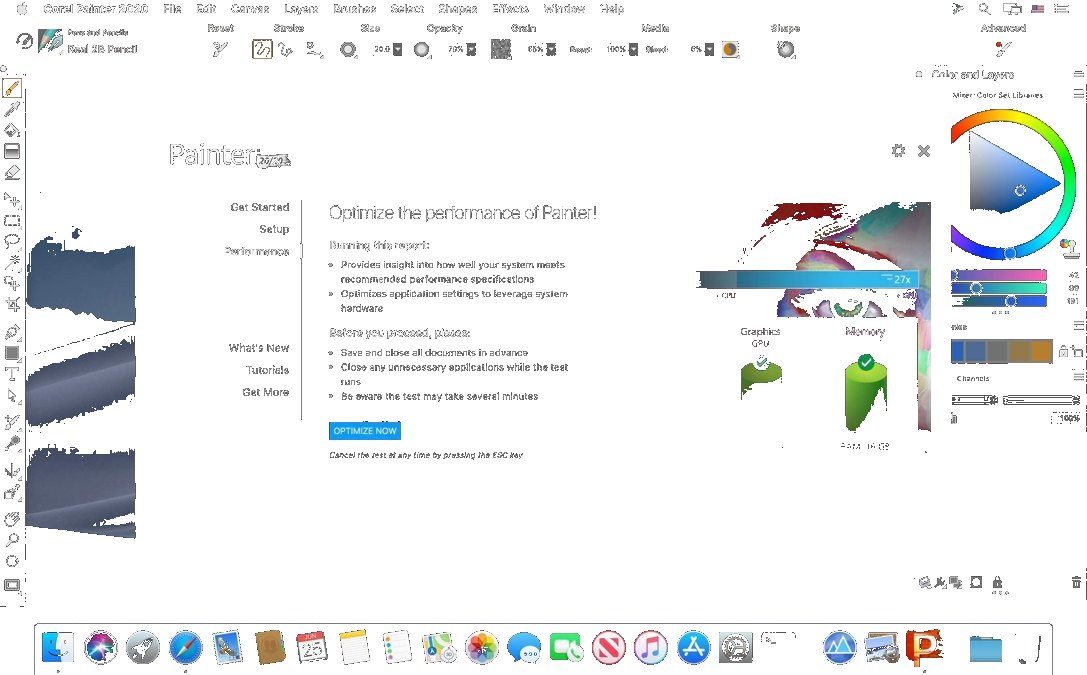This screenshot has width=1087, height=675.
Task: Open Channels panel options menu
Action: point(1079,377)
